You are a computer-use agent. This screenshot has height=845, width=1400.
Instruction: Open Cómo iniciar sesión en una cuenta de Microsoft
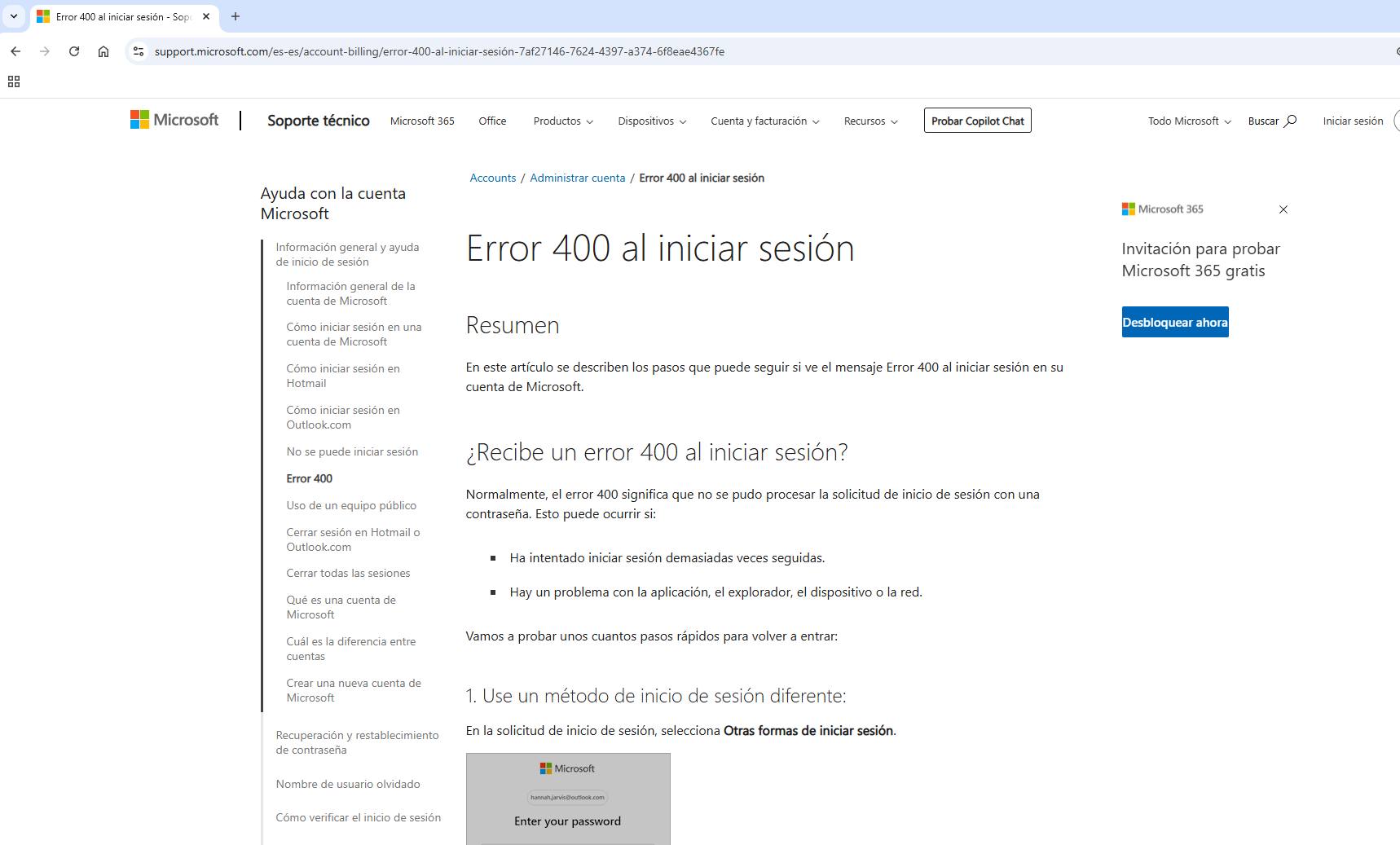(354, 334)
